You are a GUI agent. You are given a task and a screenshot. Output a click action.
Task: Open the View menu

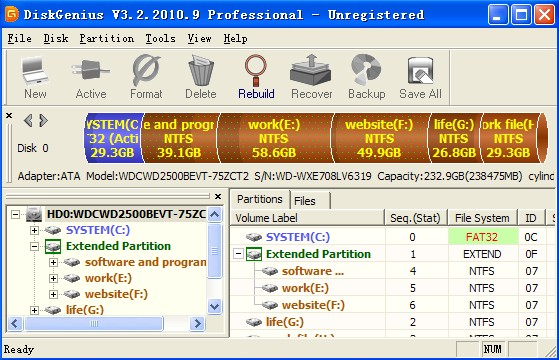pyautogui.click(x=200, y=38)
